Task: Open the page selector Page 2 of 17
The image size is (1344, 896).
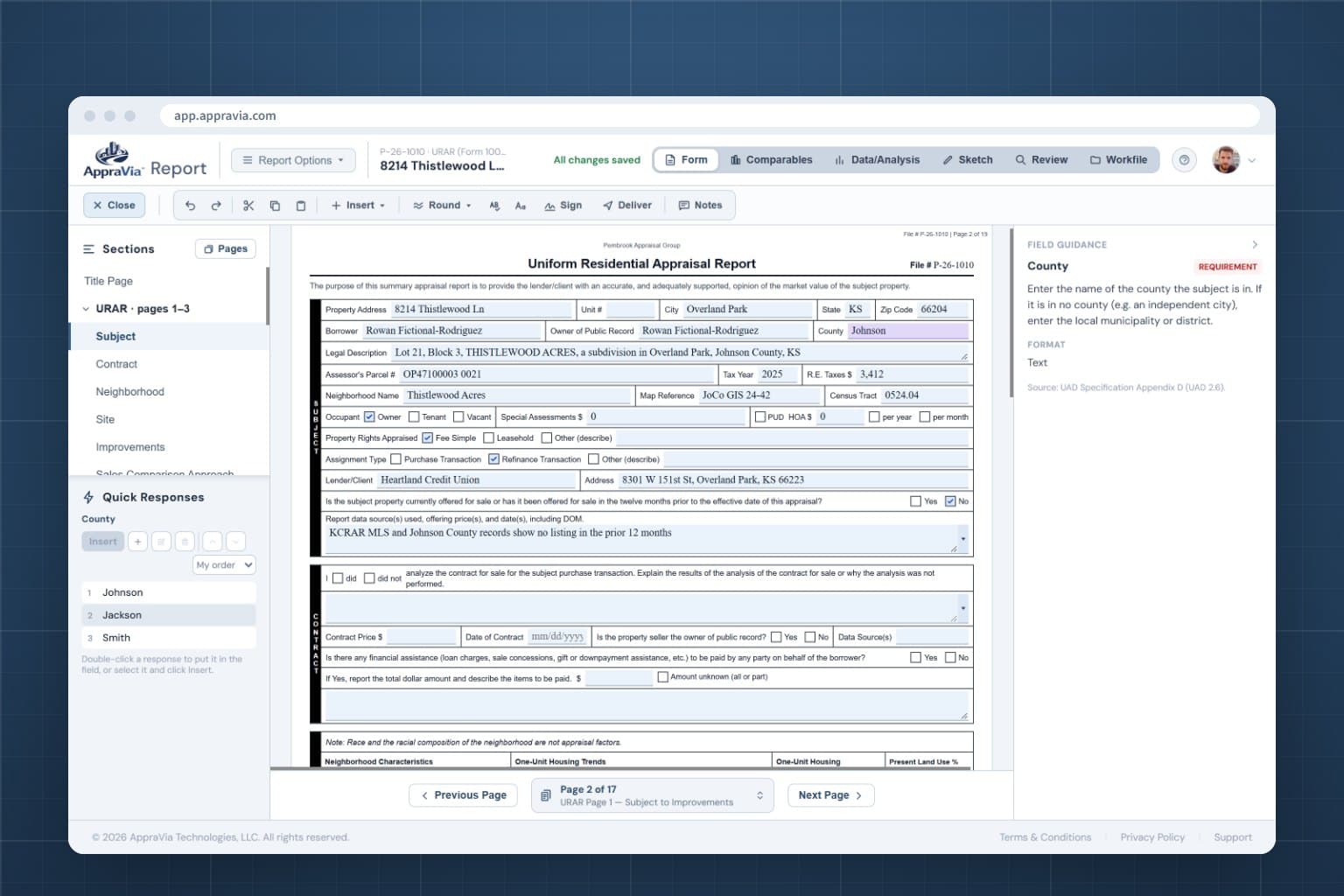Action: 653,795
